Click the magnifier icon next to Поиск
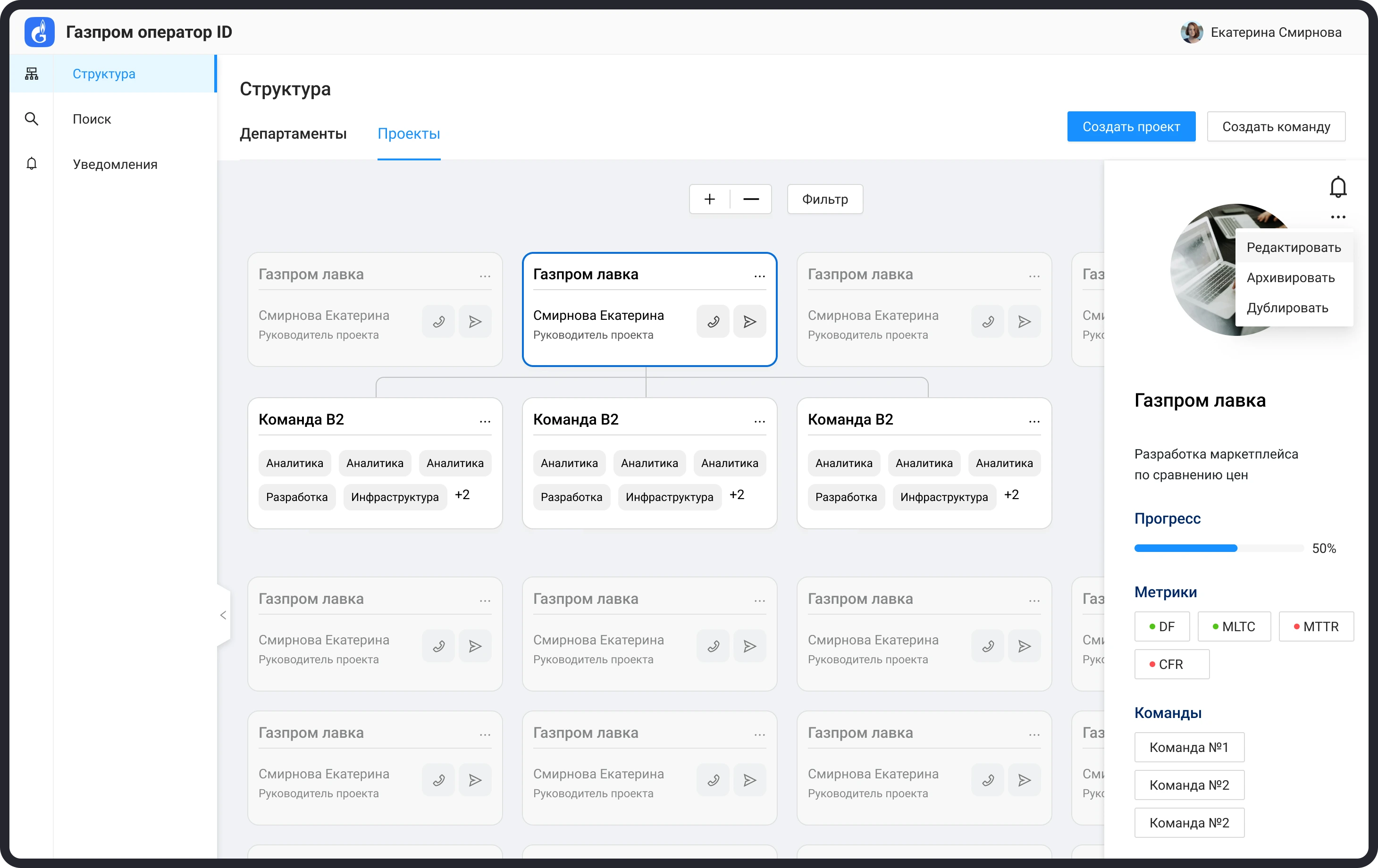 point(32,119)
